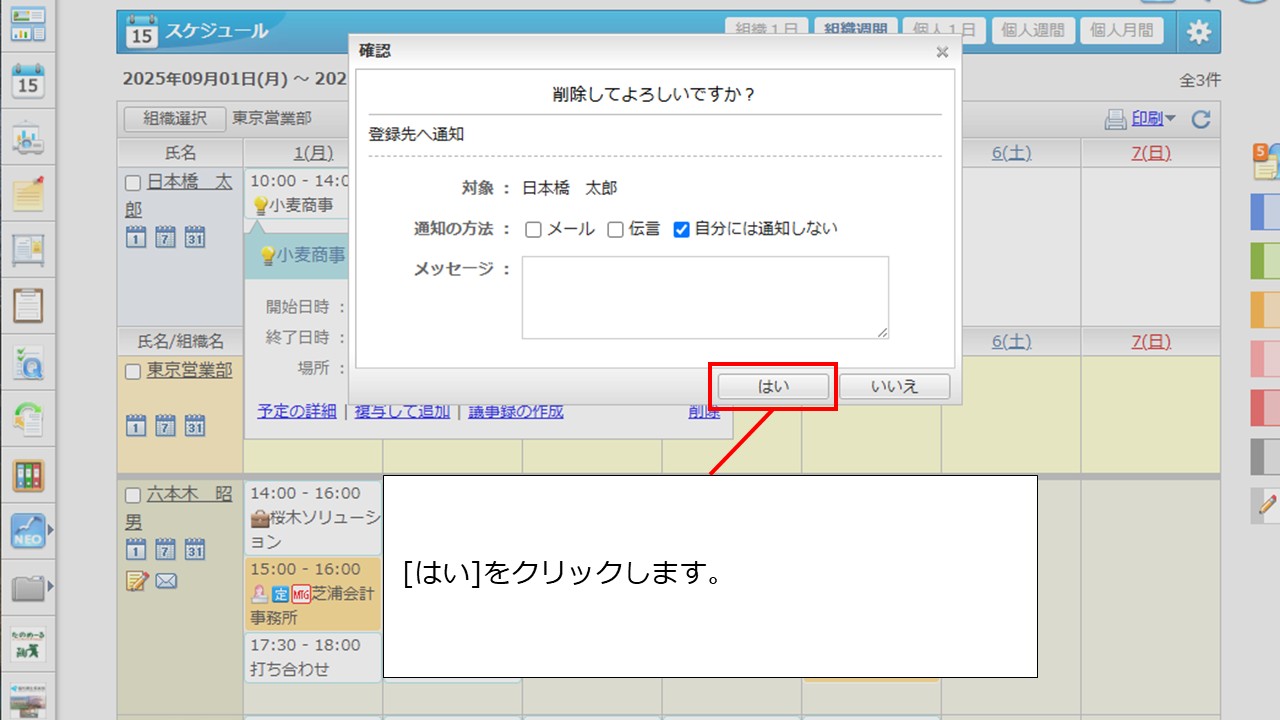Click the printer icon
The width and height of the screenshot is (1280, 720).
[1115, 120]
